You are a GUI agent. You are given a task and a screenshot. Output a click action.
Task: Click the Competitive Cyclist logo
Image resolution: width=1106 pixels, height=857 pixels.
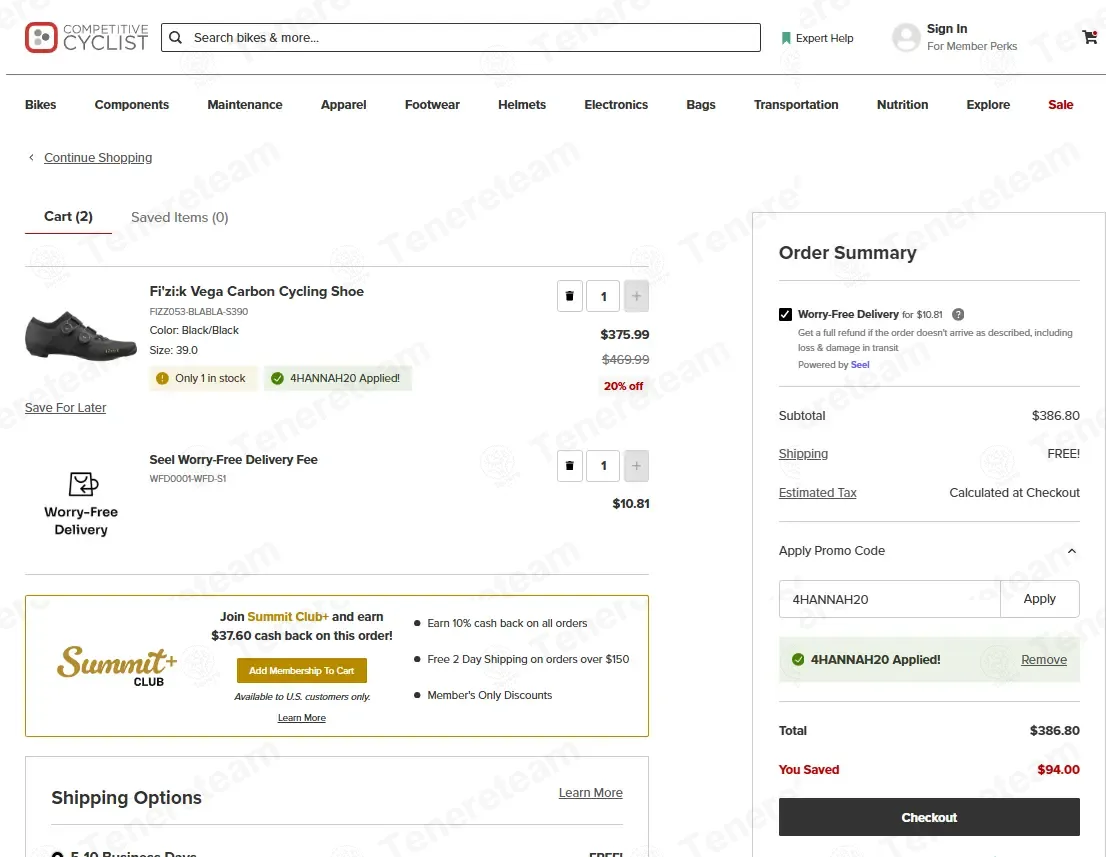86,38
